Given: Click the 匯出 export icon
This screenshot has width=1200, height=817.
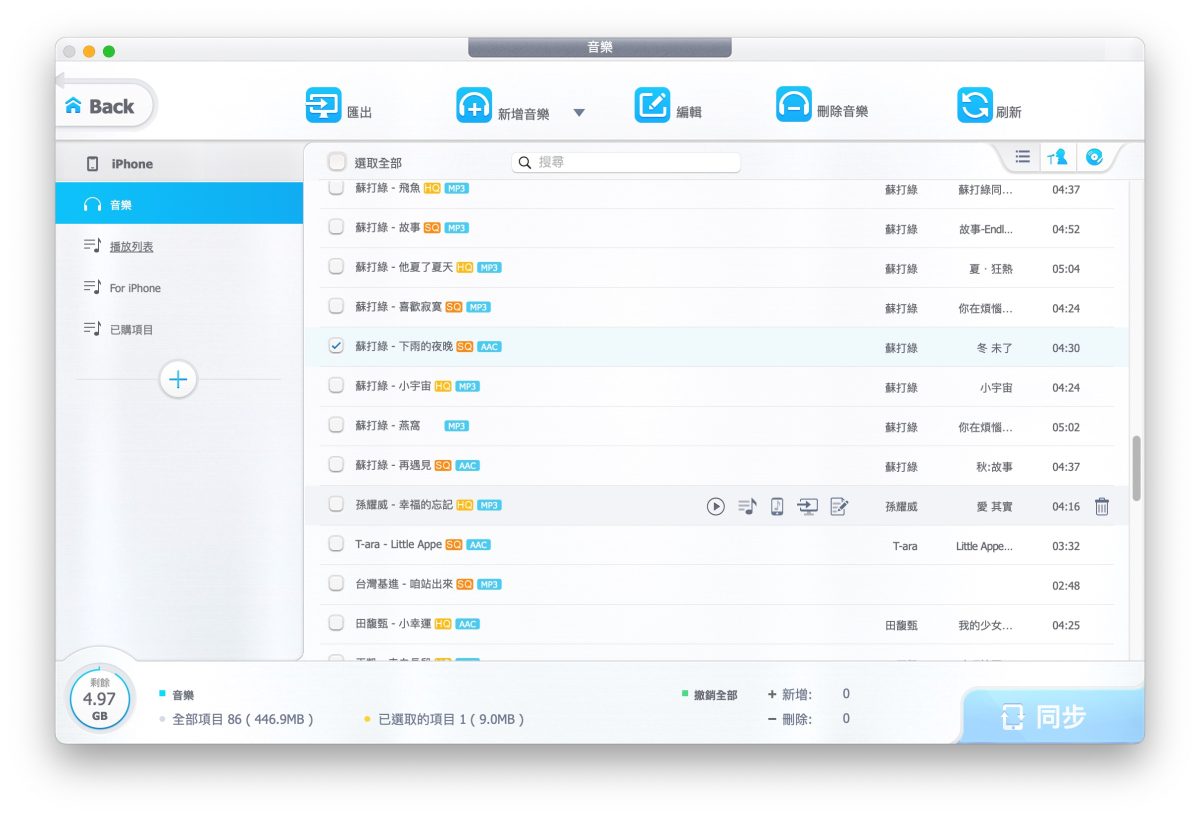Looking at the screenshot, I should 323,106.
